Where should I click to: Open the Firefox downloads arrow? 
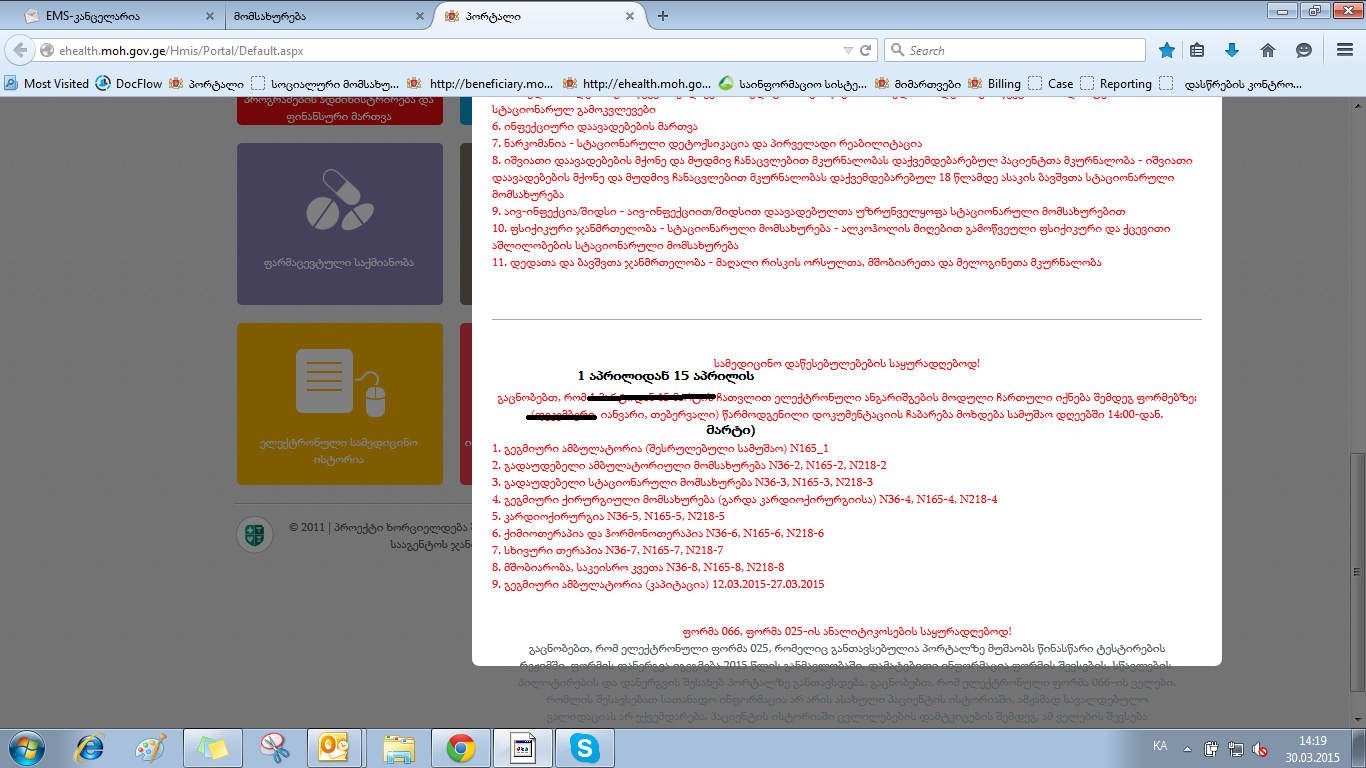coord(1232,50)
